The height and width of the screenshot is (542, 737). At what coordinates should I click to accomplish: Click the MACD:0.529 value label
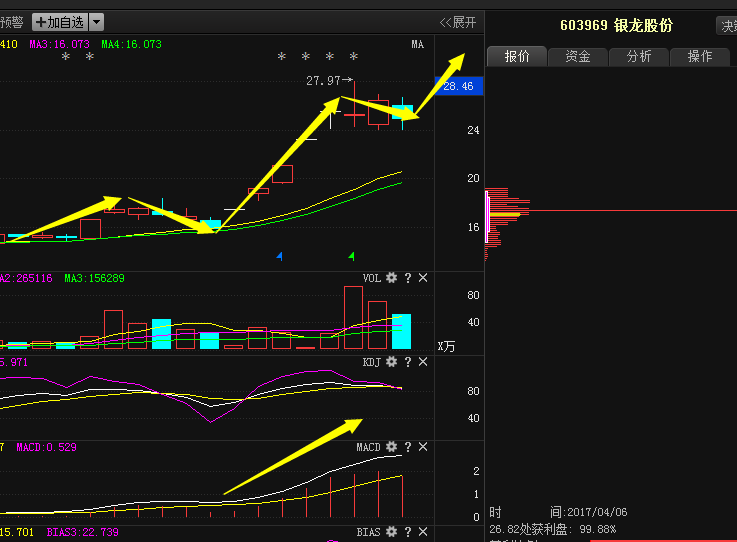click(47, 447)
